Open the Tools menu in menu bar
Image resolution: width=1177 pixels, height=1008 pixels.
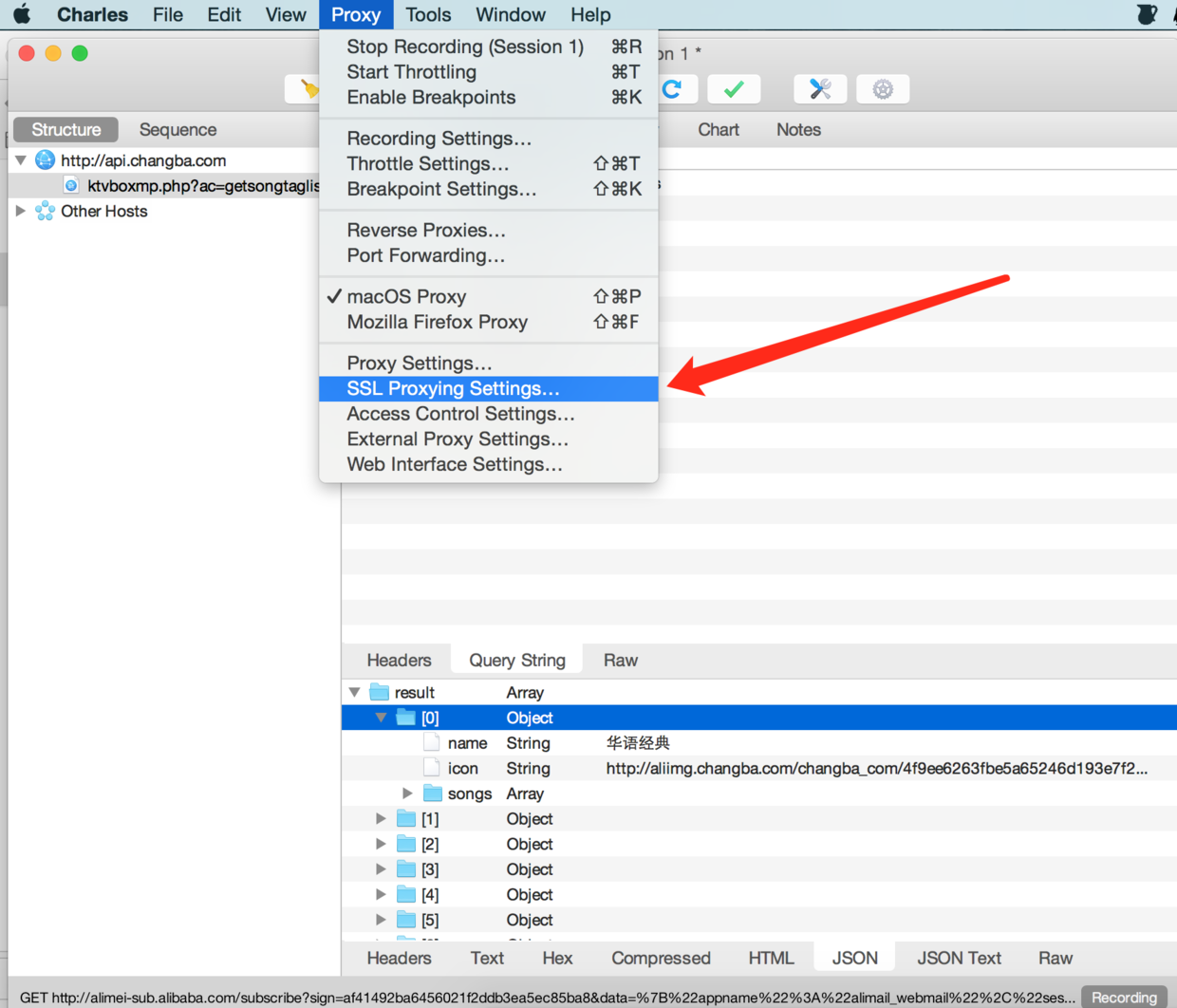[428, 14]
